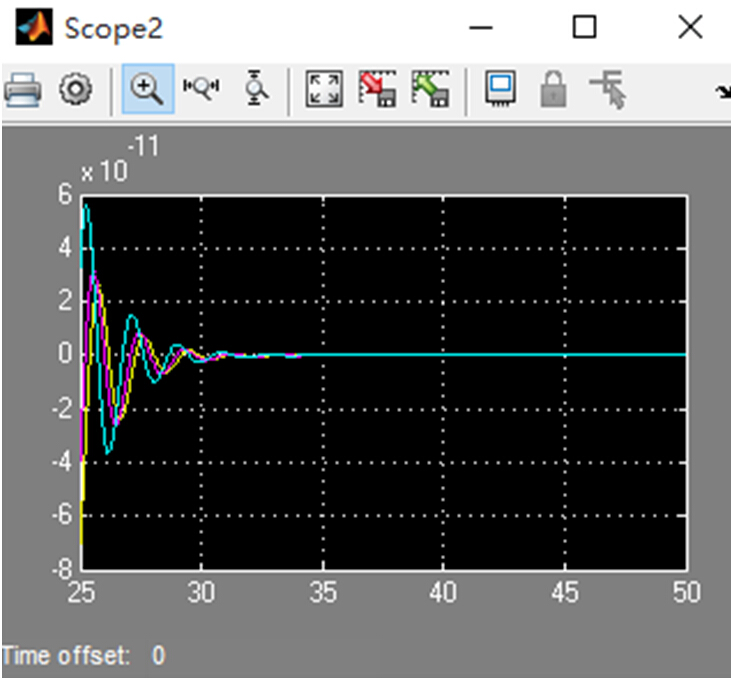731x679 pixels.
Task: Click the x-axis tick label 35
Action: pos(323,592)
